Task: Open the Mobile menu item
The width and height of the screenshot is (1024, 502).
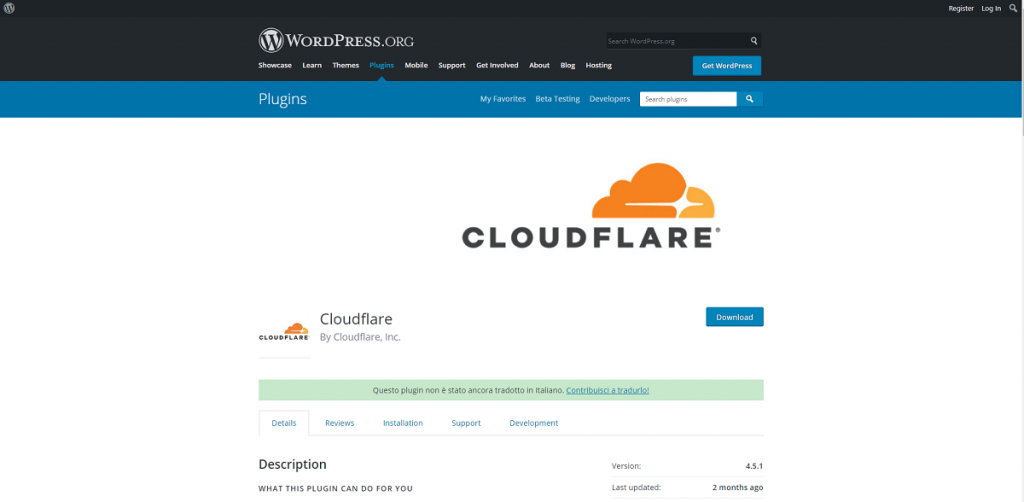Action: click(416, 65)
